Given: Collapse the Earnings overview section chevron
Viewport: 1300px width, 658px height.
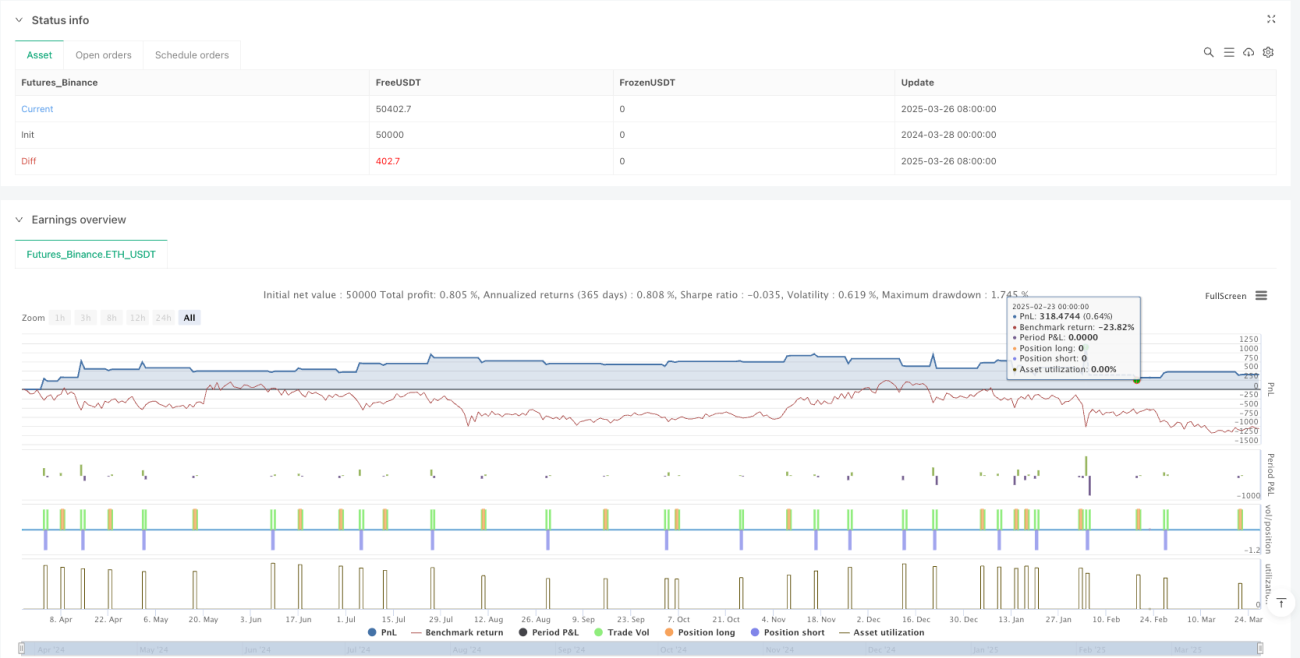Looking at the screenshot, I should [x=19, y=219].
